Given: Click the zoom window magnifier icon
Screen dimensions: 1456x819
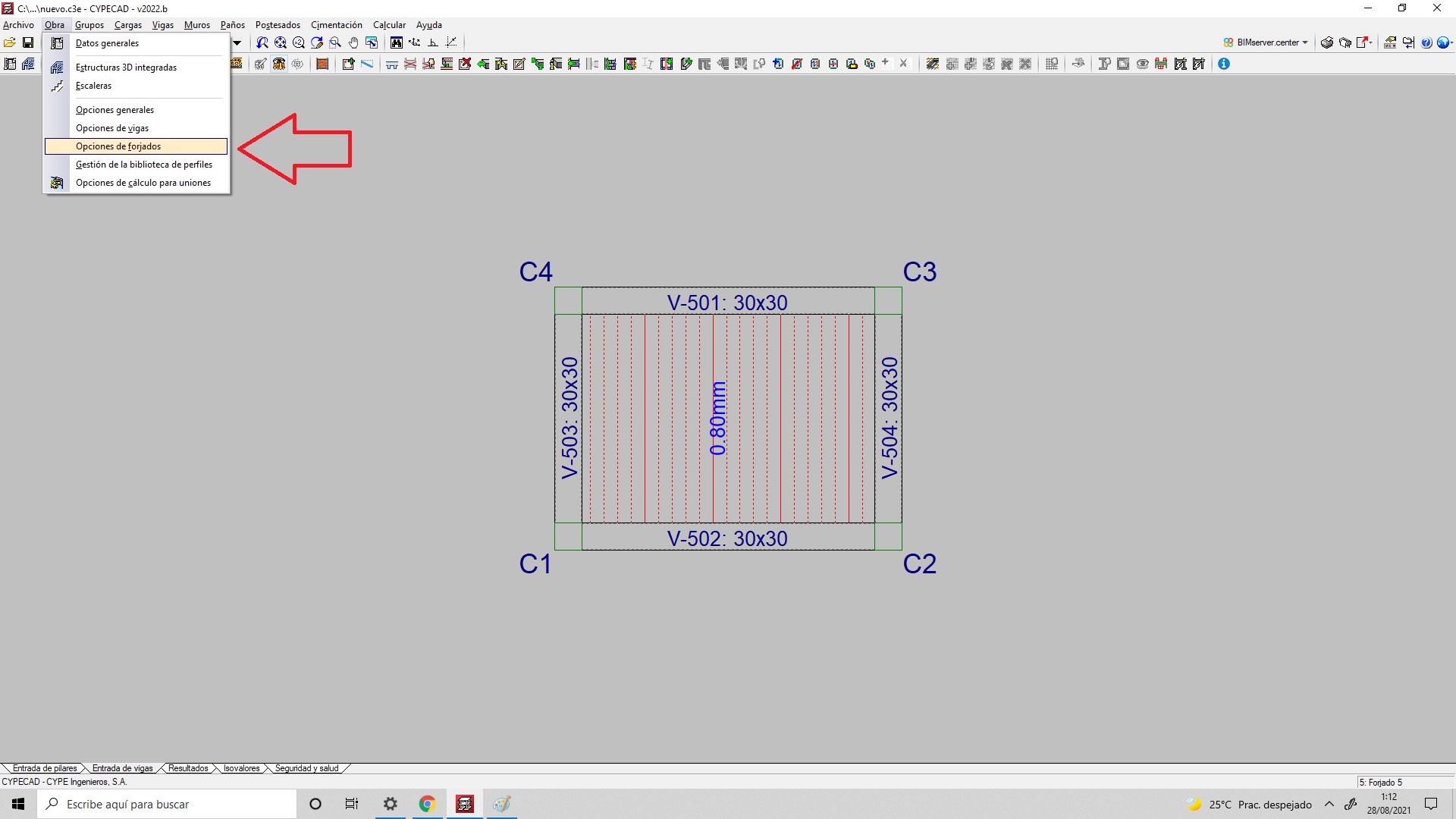Looking at the screenshot, I should [x=335, y=42].
